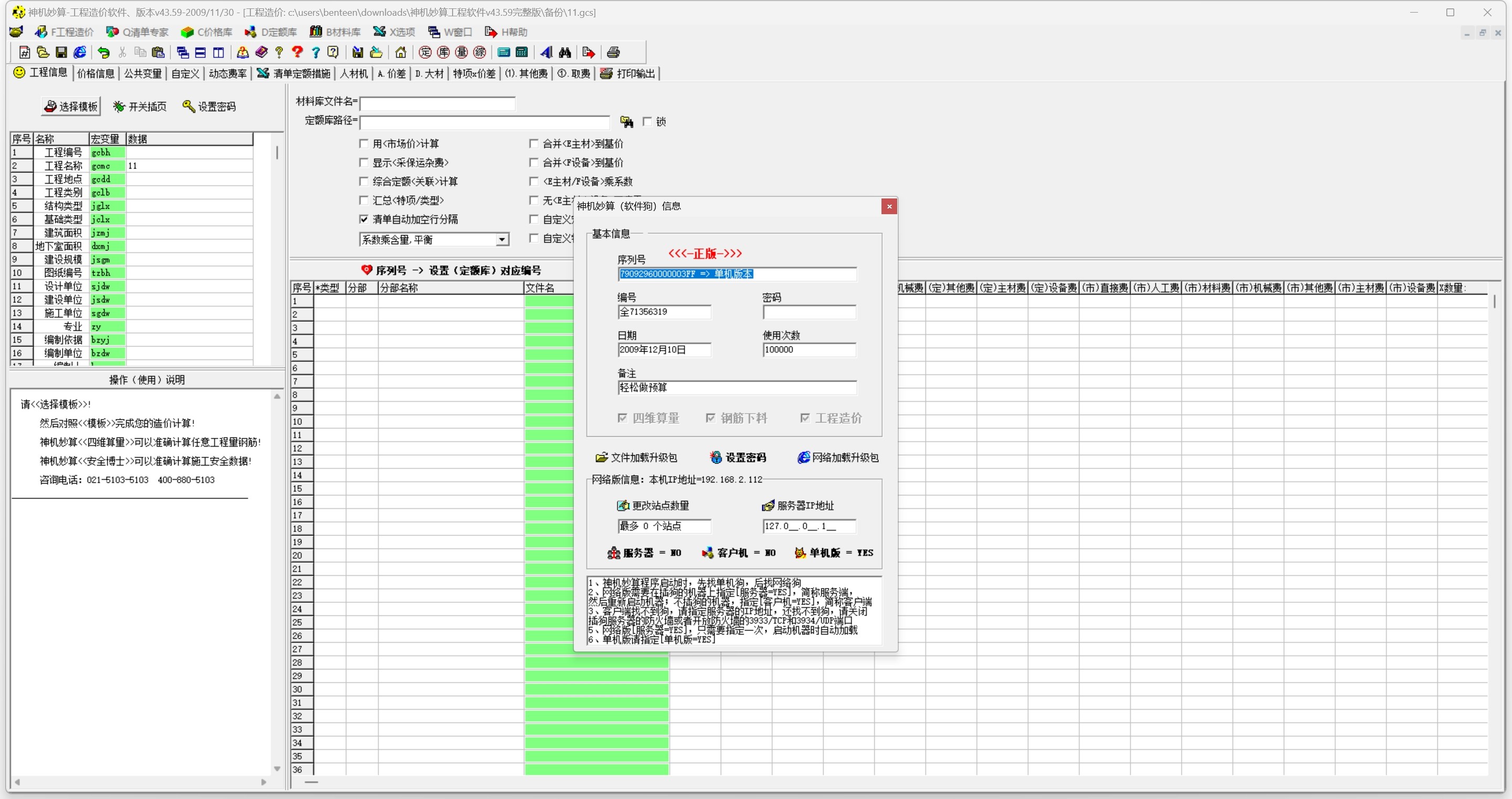
Task: Check 合并<F设备>到基价 option
Action: coord(533,162)
